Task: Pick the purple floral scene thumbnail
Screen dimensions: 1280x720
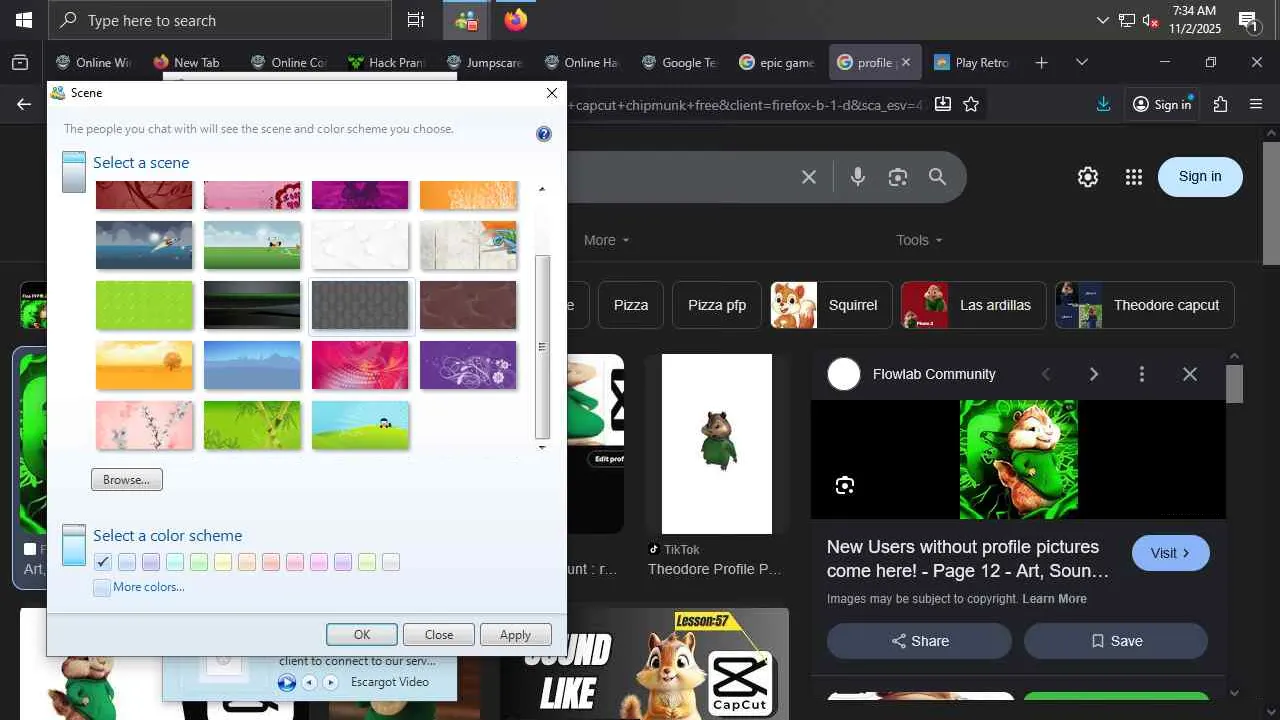Action: 468,365
